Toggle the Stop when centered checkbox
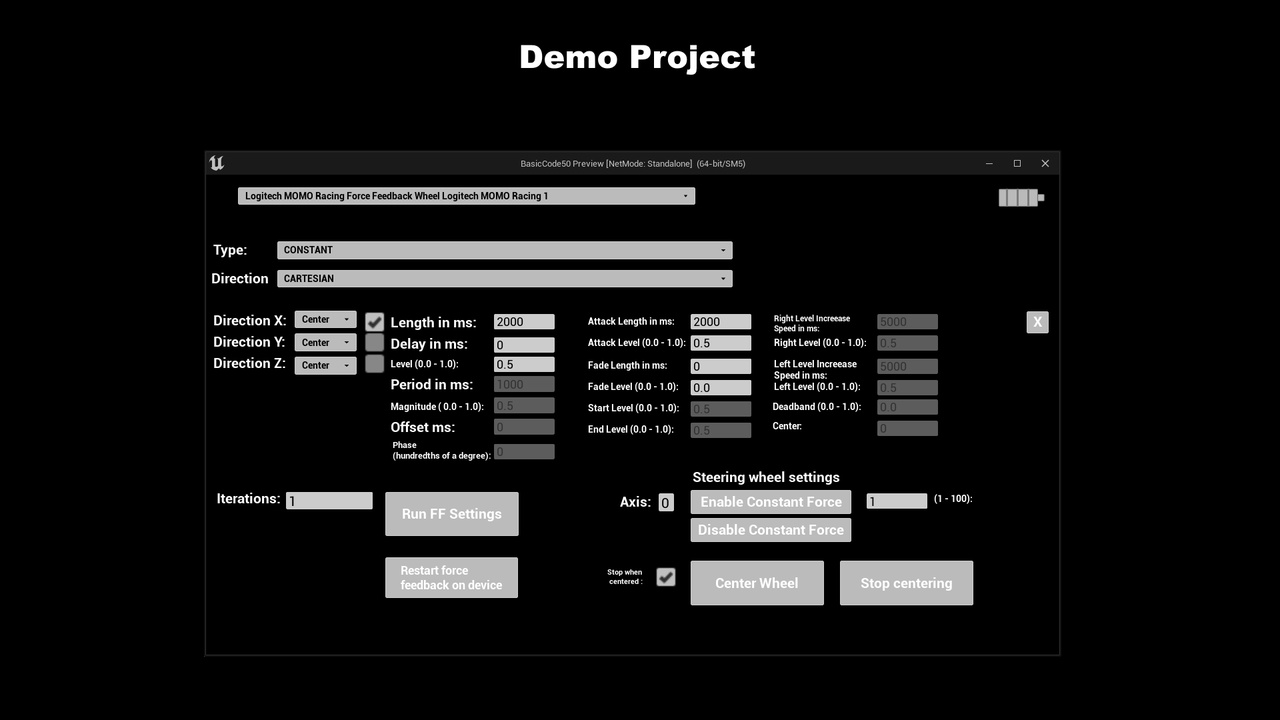 point(666,576)
